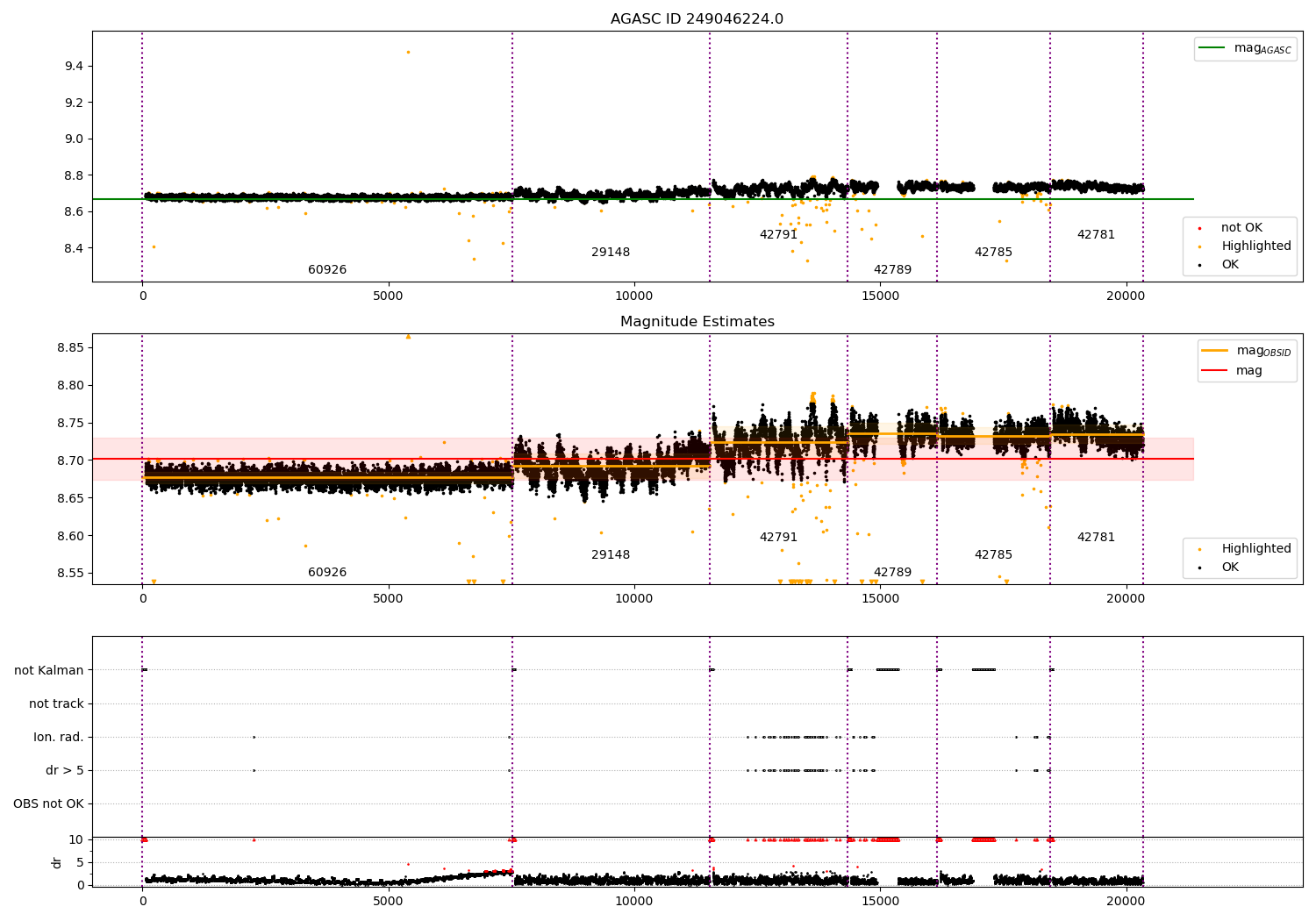This screenshot has width=1316, height=921.
Task: Click the 8.75 y-axis tick in middle plot
Action: [x=70, y=424]
